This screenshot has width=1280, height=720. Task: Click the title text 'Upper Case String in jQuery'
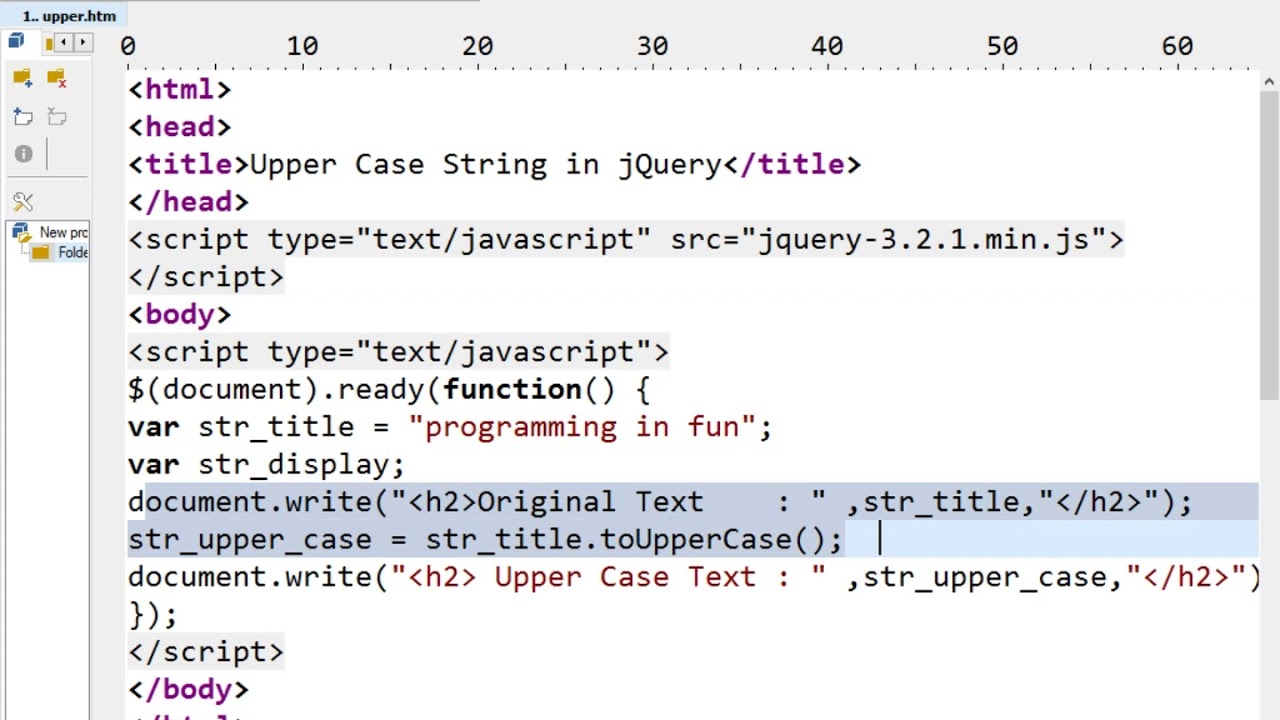(486, 165)
